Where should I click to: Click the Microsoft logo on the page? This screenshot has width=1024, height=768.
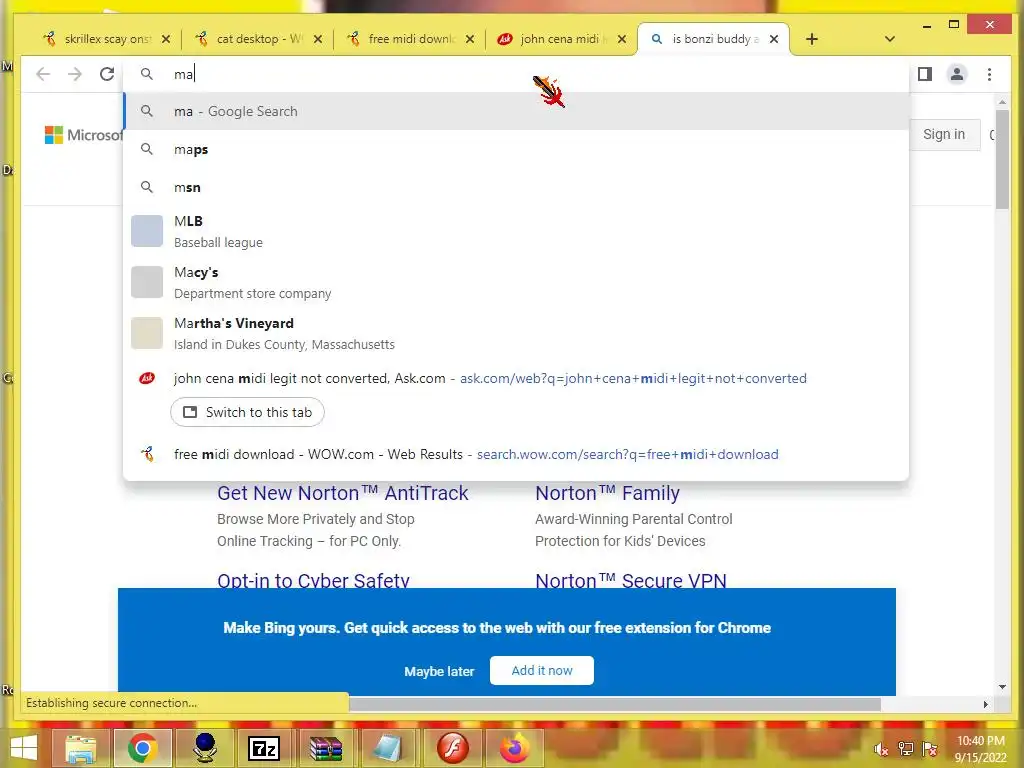coord(83,135)
